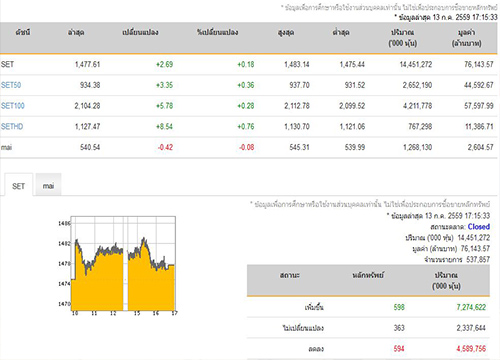The height and width of the screenshot is (360, 500).
Task: Click advancing stocks count 598
Action: 399,307
